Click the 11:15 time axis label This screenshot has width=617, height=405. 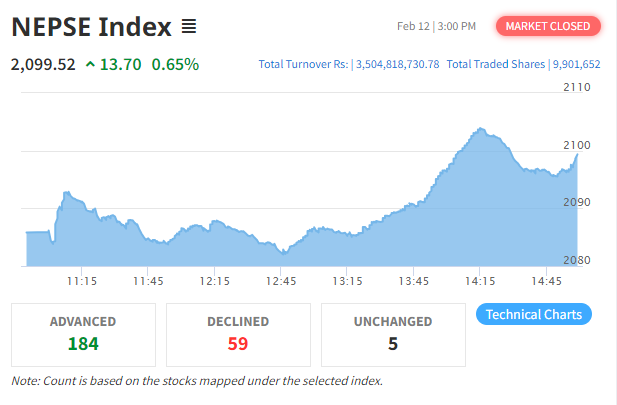click(x=81, y=281)
